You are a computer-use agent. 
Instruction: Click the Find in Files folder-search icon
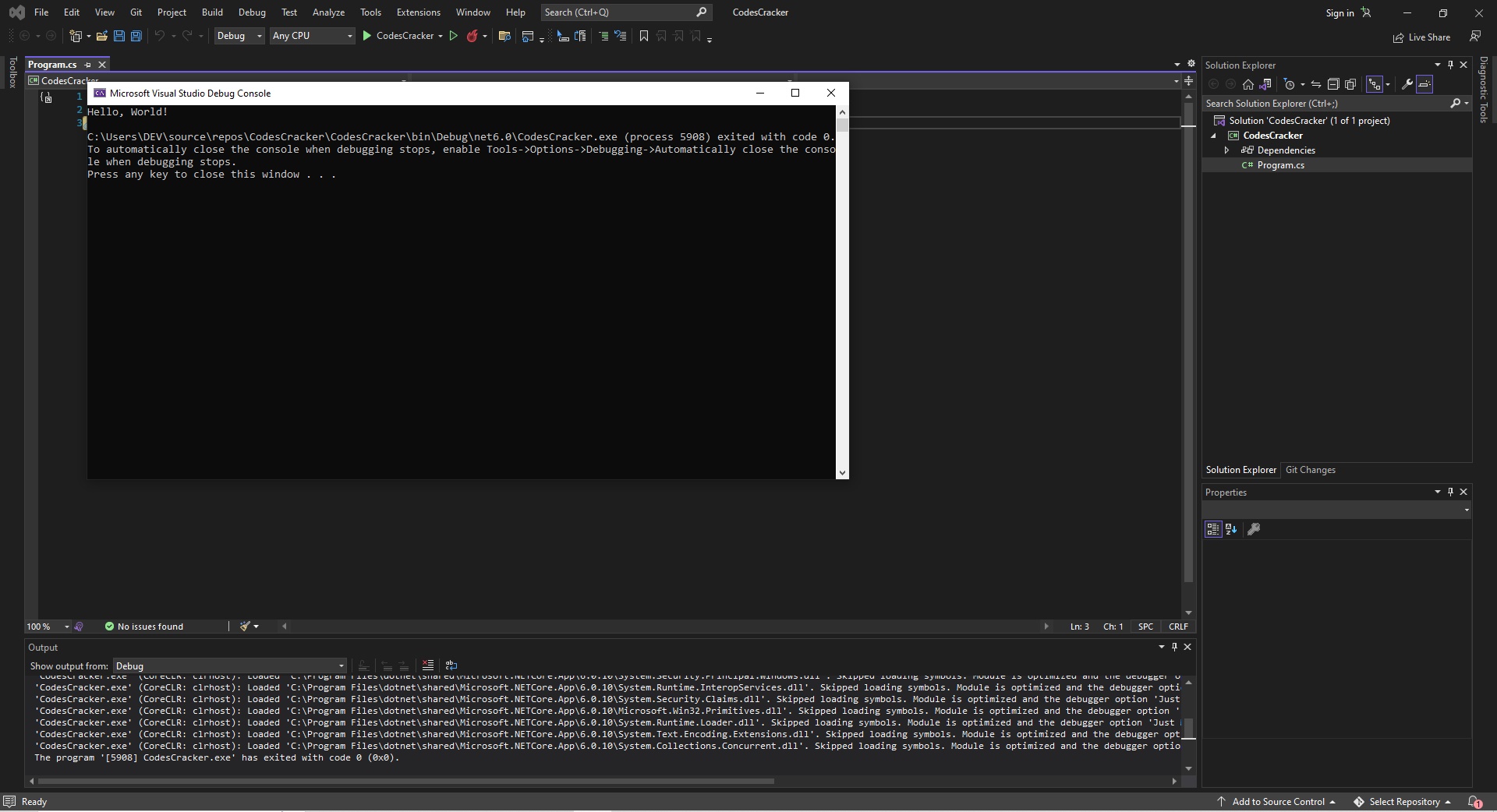tap(504, 36)
